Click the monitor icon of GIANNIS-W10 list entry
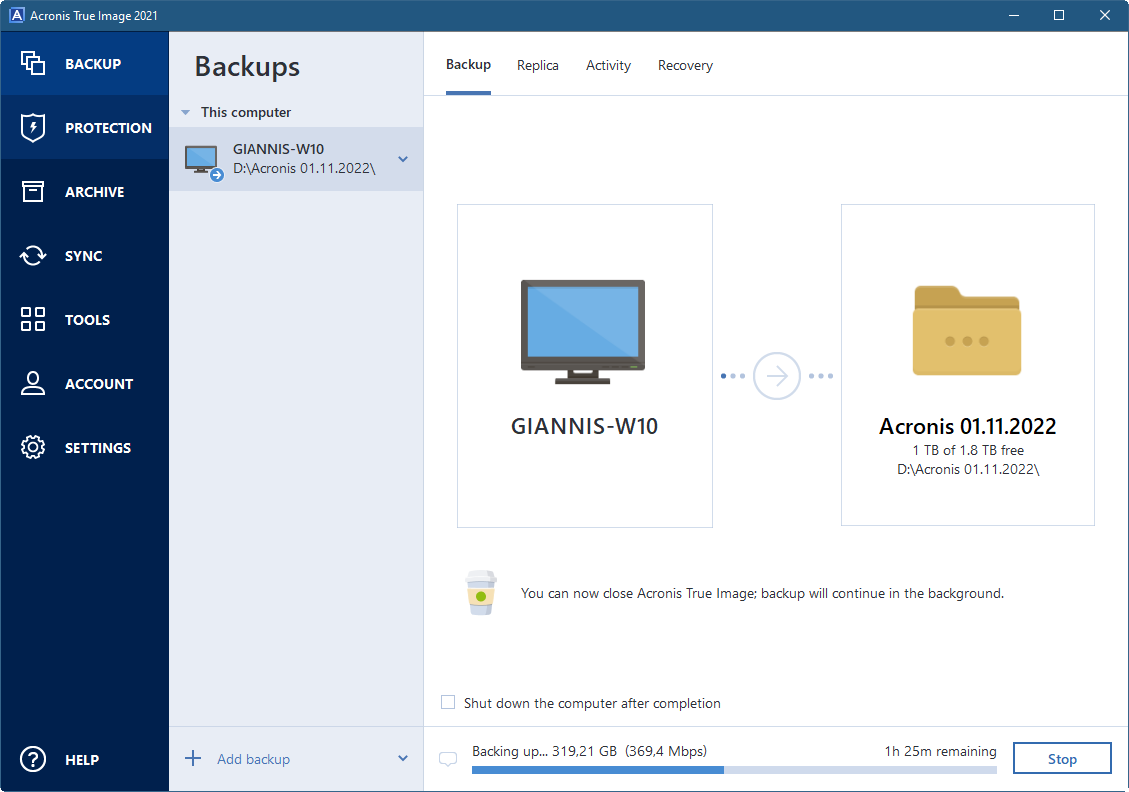This screenshot has width=1129, height=792. pyautogui.click(x=204, y=162)
